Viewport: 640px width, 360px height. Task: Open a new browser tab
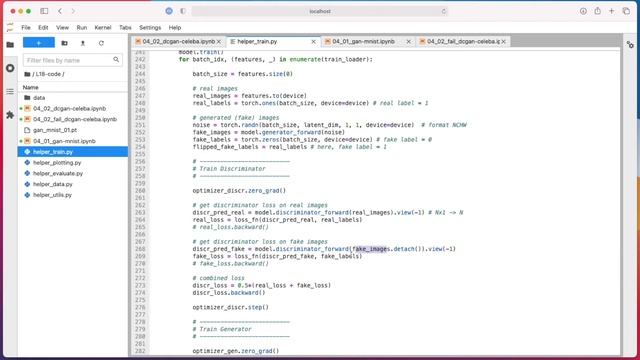(611, 11)
